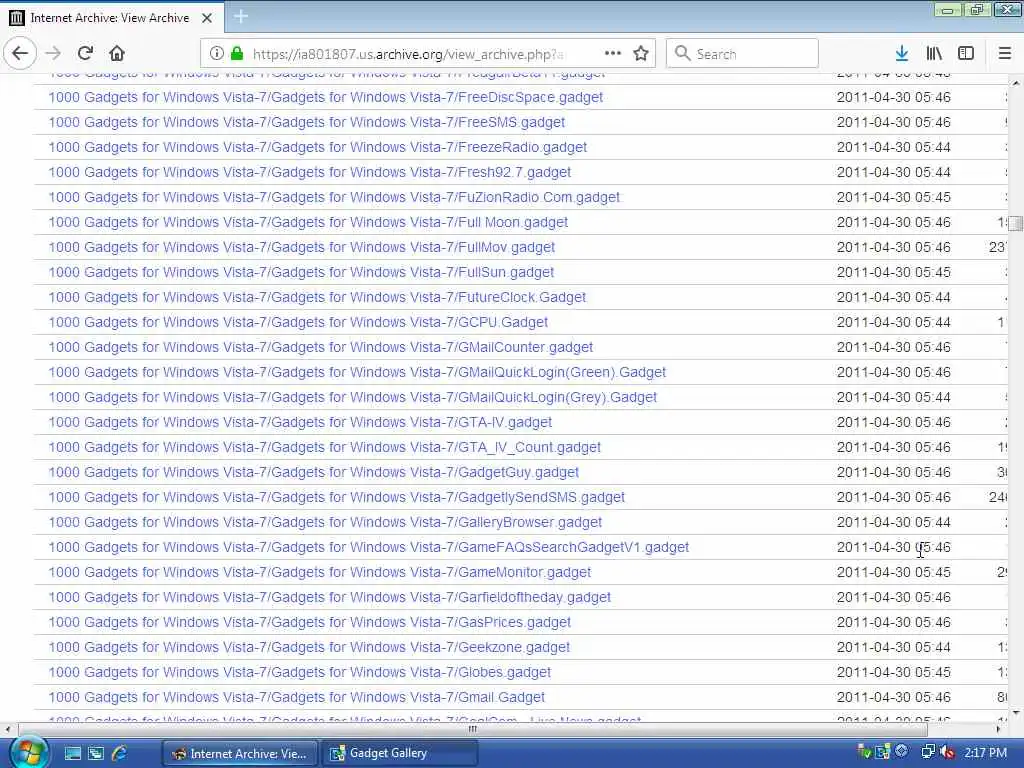Open GMailCounter.gadget link
The width and height of the screenshot is (1024, 768).
coord(321,347)
